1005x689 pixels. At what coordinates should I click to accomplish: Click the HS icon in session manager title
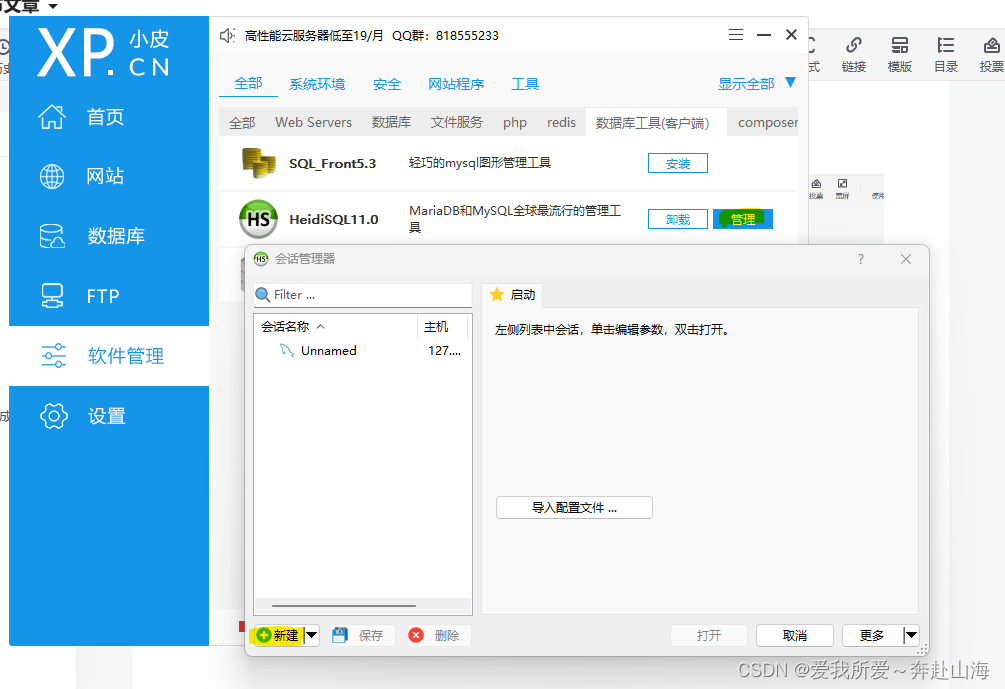point(261,259)
